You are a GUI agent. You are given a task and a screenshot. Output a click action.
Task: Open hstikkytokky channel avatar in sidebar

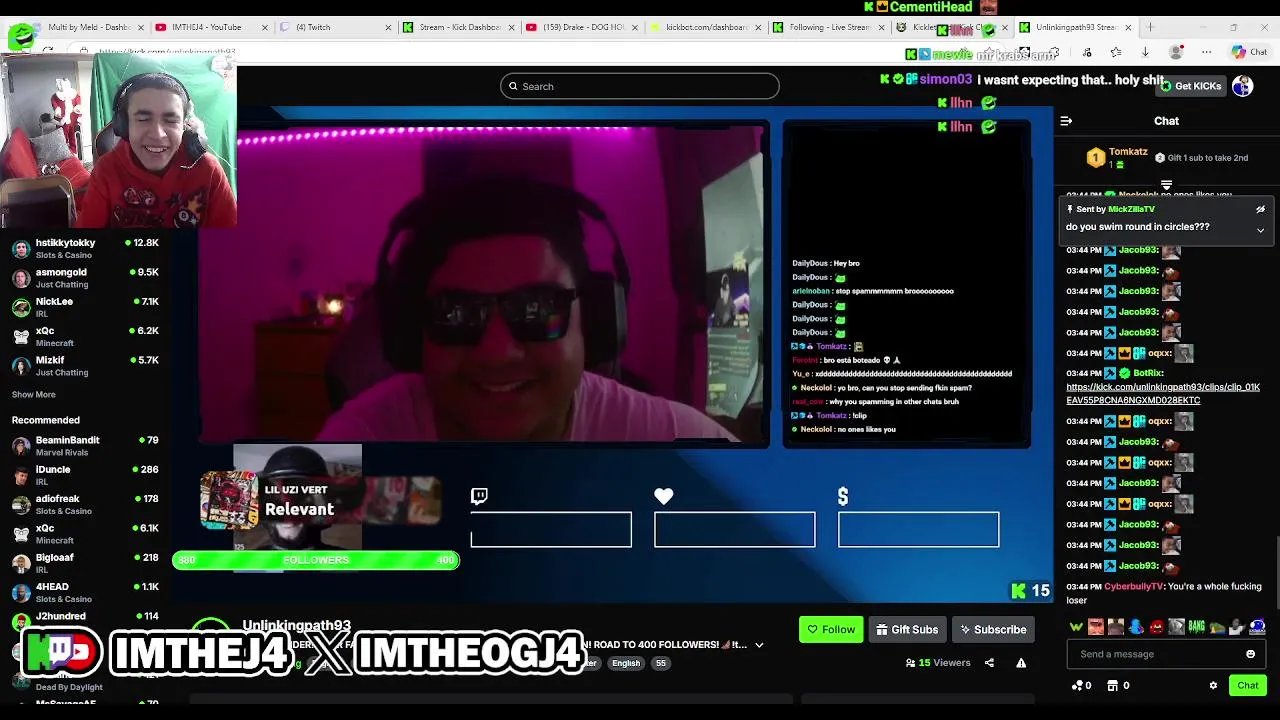point(21,249)
